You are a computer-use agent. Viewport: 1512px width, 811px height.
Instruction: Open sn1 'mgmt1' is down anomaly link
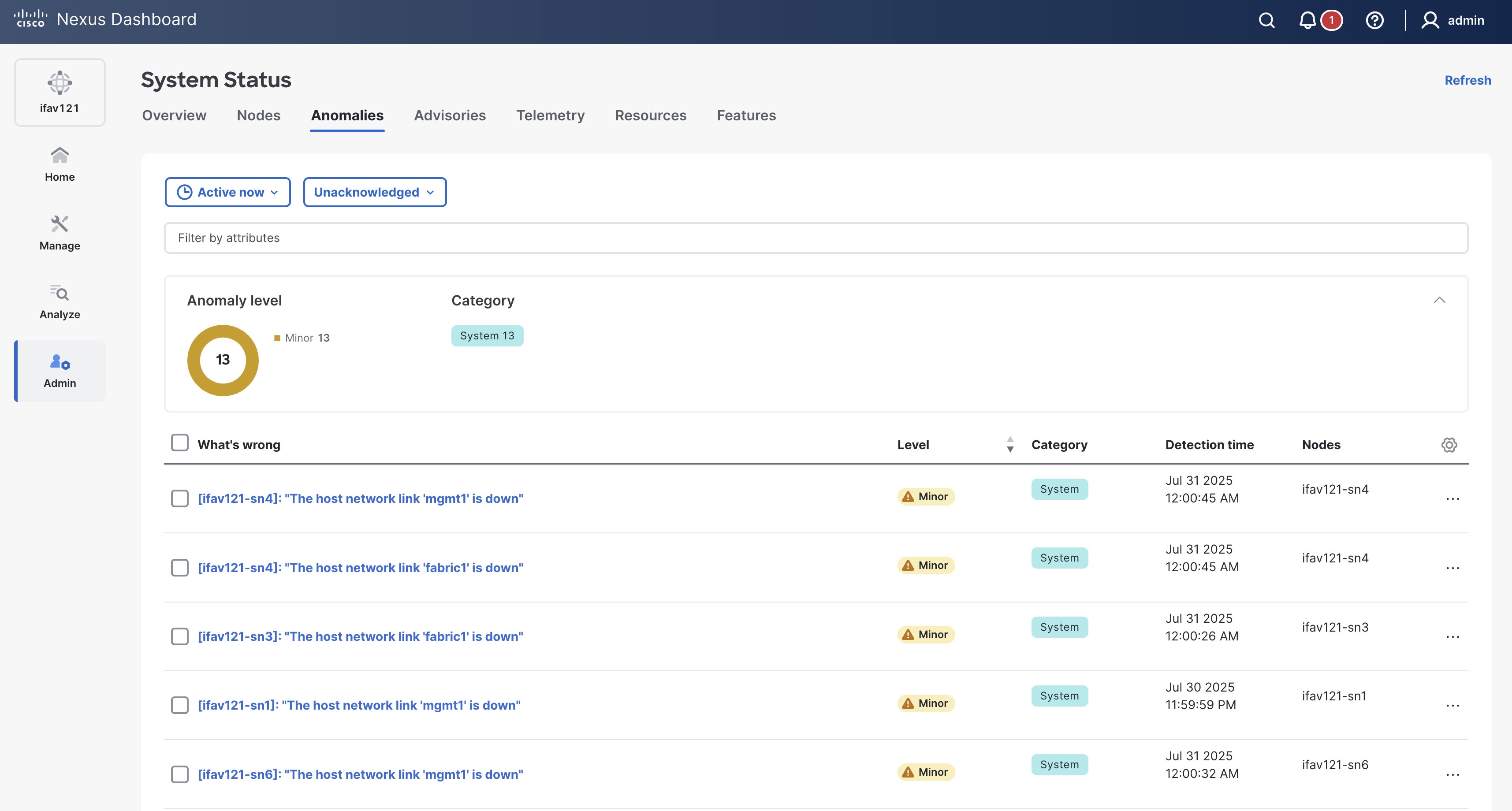coord(359,705)
